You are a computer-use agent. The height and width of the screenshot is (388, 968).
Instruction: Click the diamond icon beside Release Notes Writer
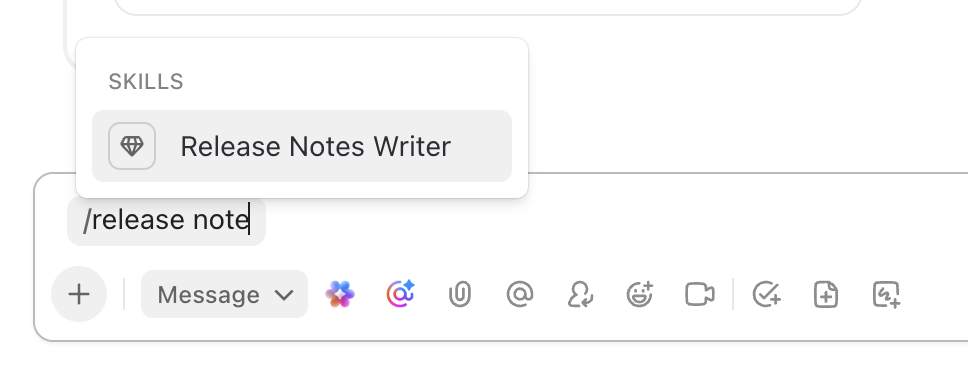click(131, 146)
